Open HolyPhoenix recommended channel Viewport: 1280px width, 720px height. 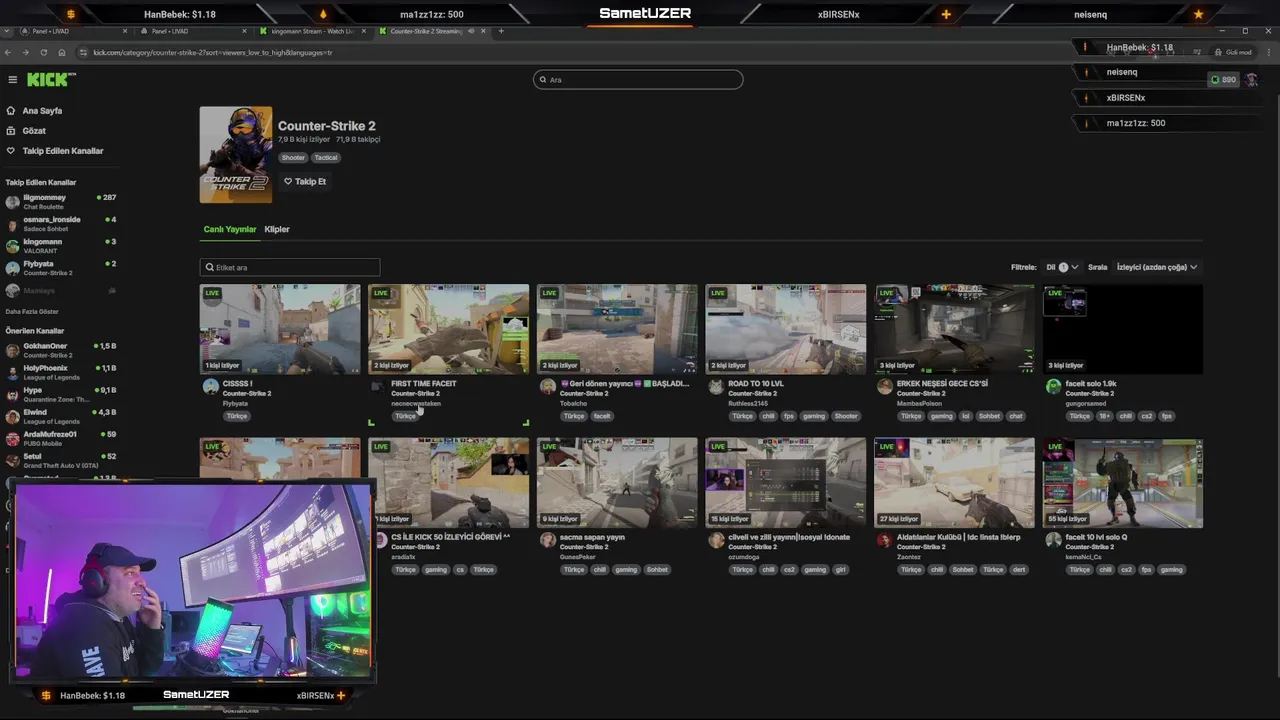point(60,371)
